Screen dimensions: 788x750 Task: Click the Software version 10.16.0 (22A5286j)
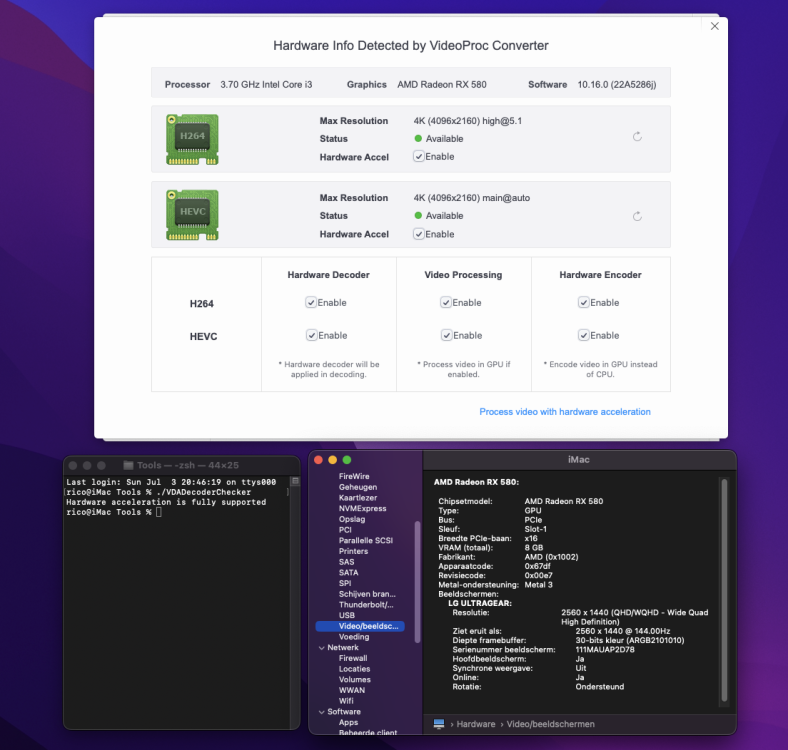pos(617,84)
